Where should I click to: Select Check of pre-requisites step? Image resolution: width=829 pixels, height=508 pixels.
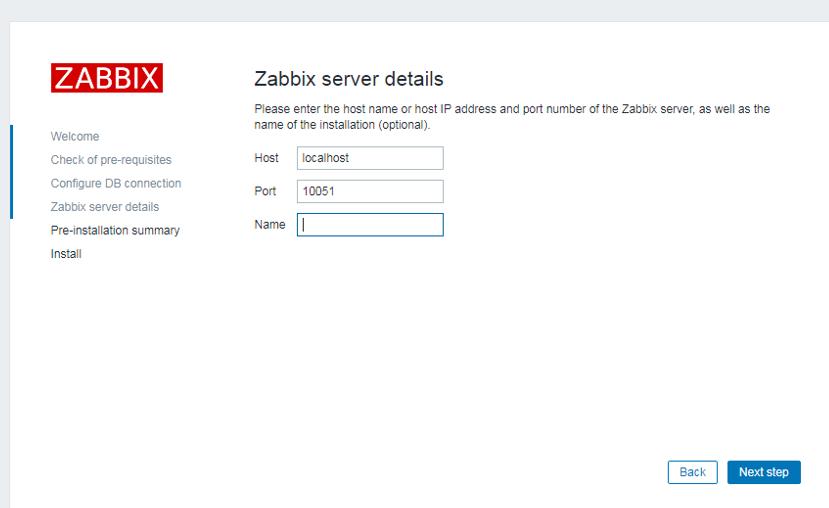point(111,160)
